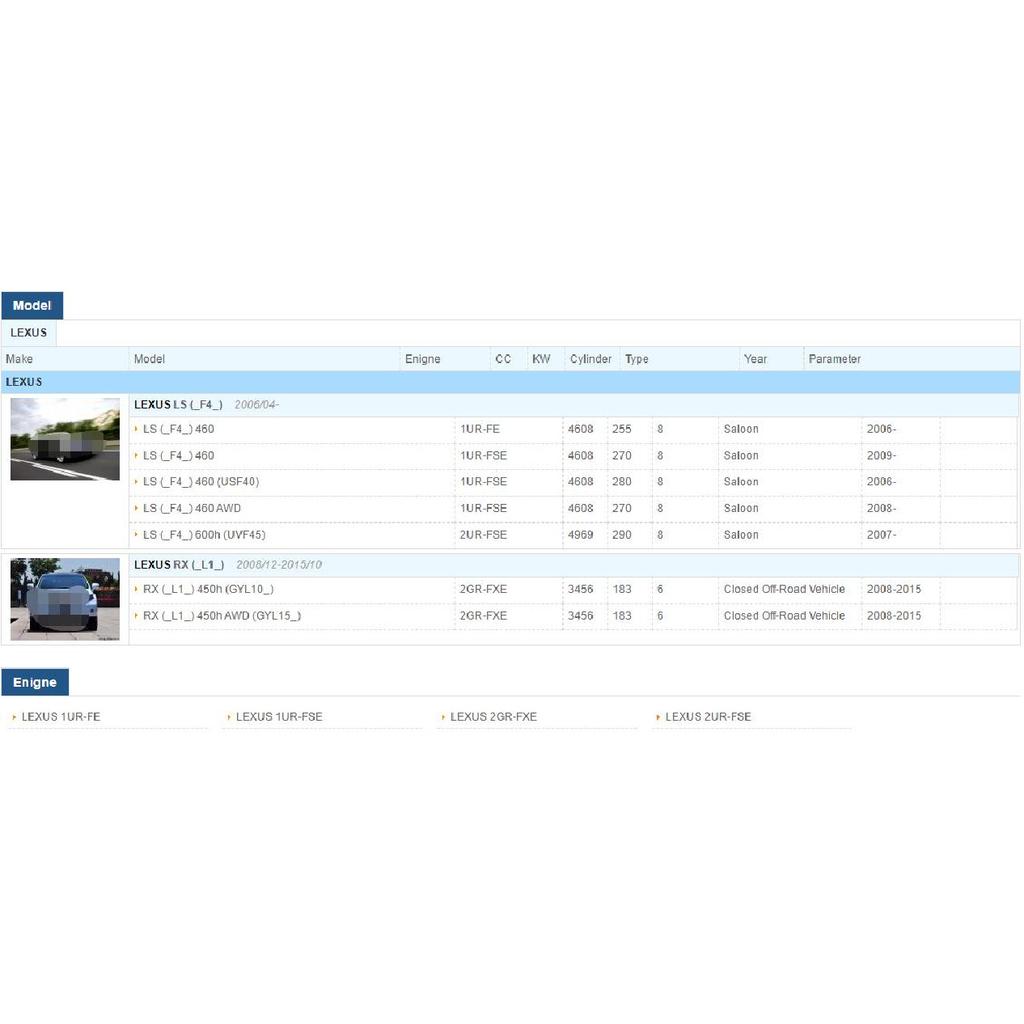Viewport: 1024px width, 1024px height.
Task: Select the LEXUS make row in the blue band
Action: click(x=511, y=382)
